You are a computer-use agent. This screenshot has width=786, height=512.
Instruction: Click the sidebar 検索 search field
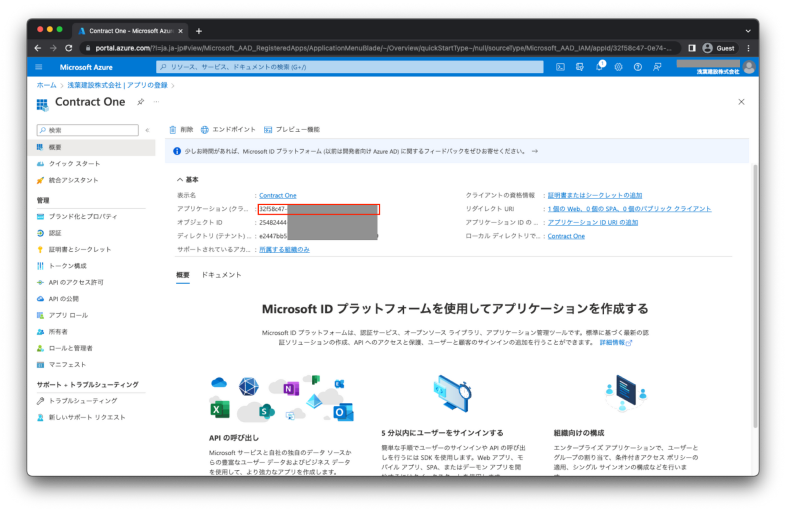click(88, 130)
